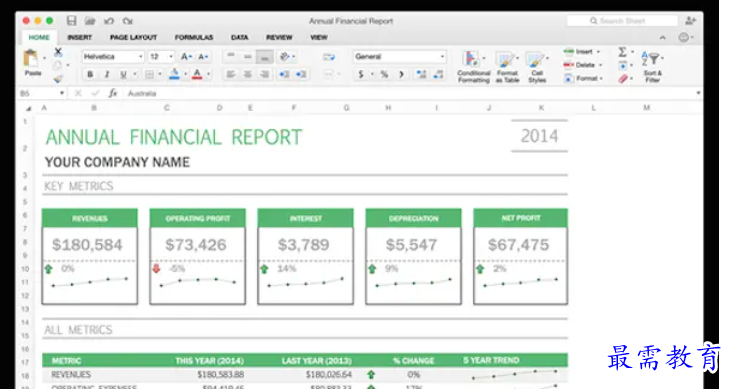This screenshot has width=729, height=389.
Task: Expand the formula bar arrow
Action: click(x=698, y=93)
